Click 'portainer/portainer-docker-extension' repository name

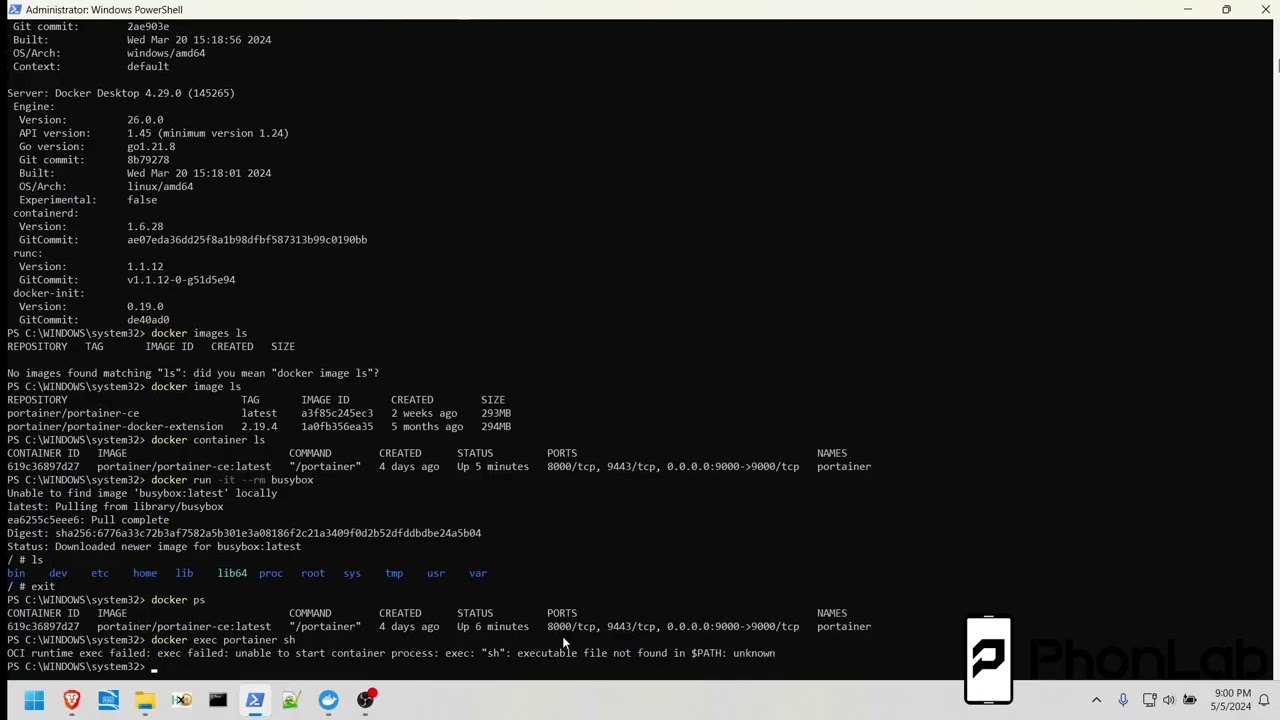[115, 426]
